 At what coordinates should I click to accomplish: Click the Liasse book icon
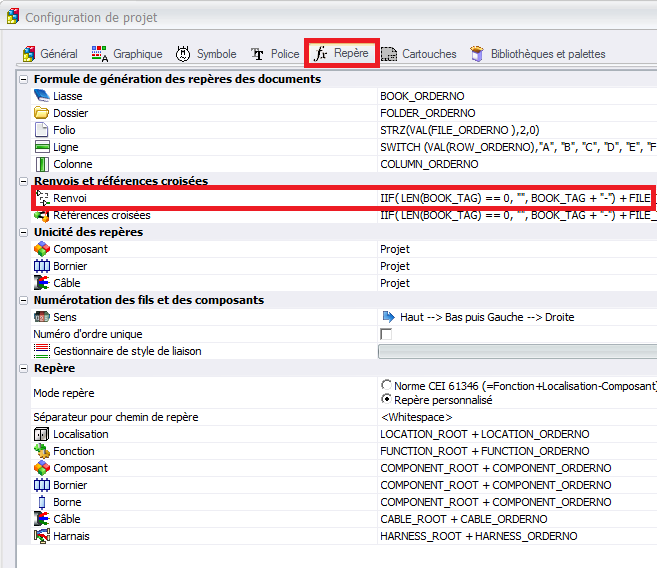[41, 96]
